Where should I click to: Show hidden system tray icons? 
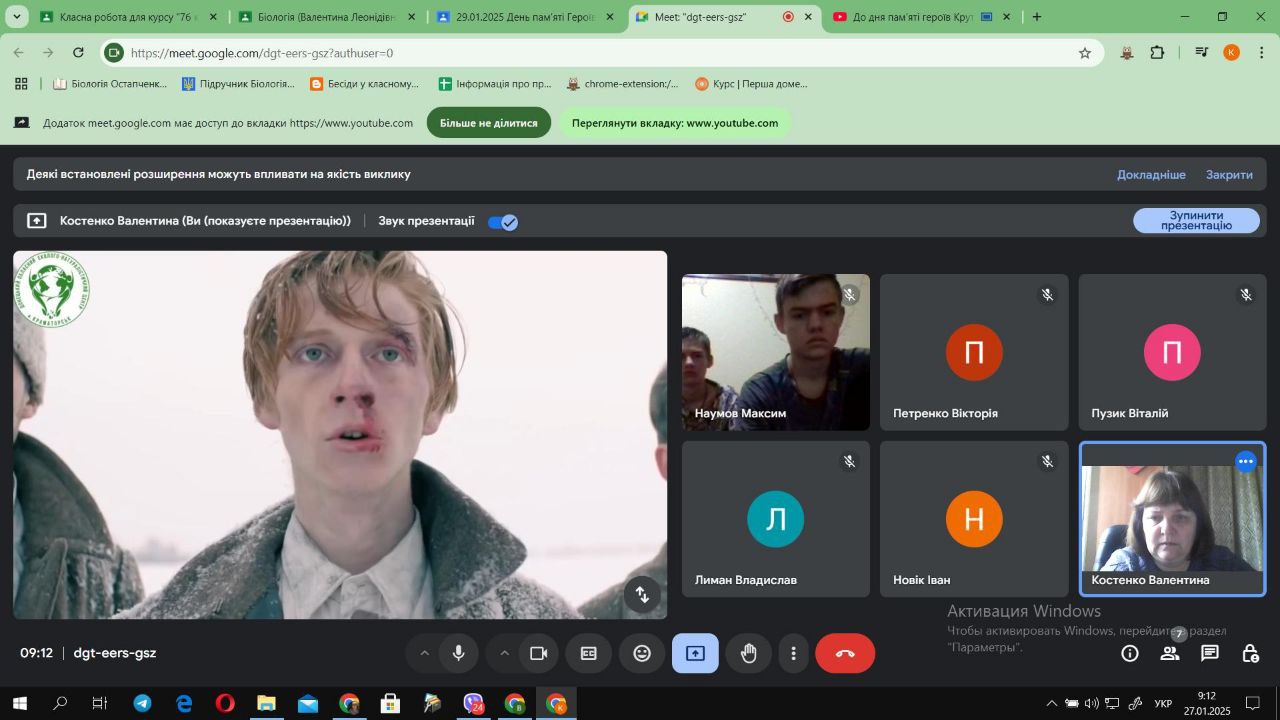1051,704
